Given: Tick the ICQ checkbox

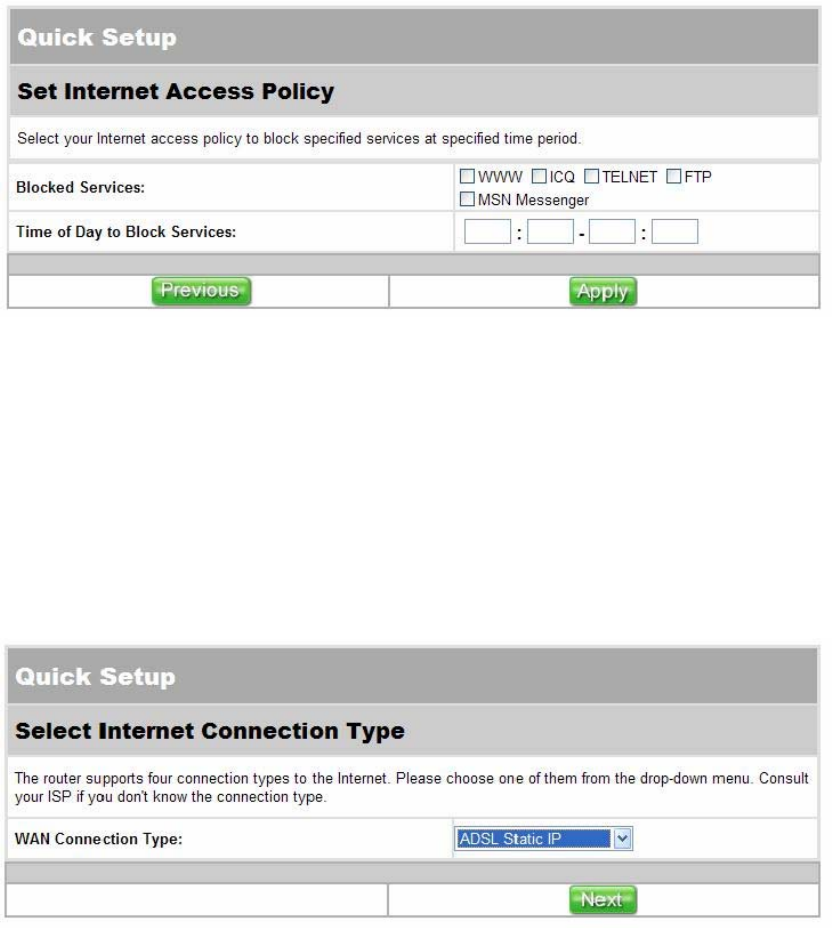Looking at the screenshot, I should (539, 178).
